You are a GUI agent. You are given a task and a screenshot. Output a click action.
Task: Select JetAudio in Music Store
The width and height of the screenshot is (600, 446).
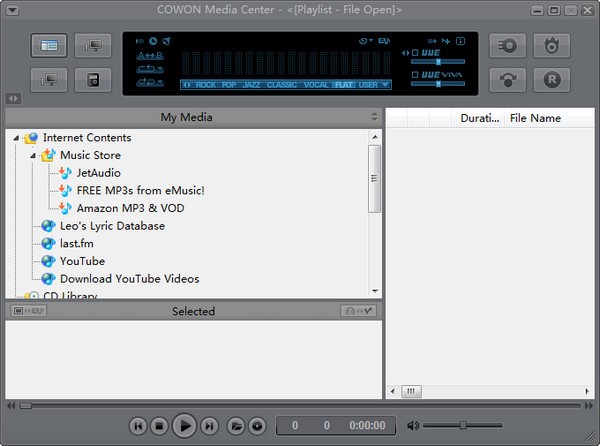point(99,173)
